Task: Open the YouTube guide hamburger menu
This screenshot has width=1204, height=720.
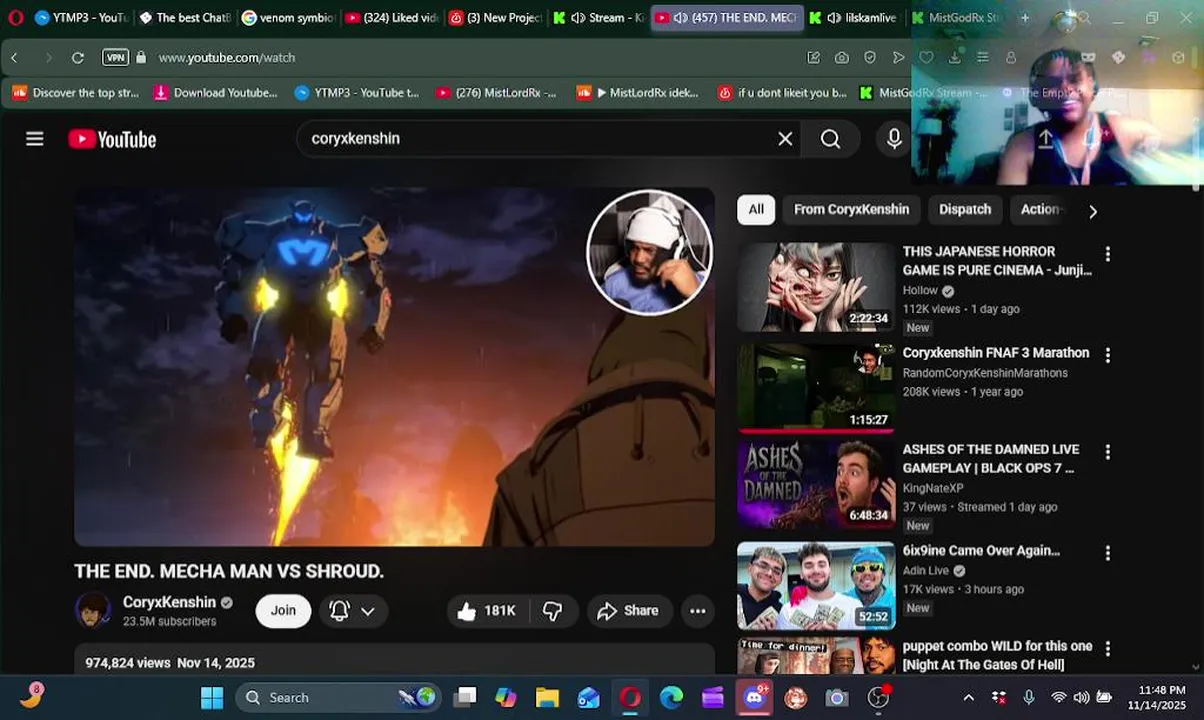Action: pos(35,139)
